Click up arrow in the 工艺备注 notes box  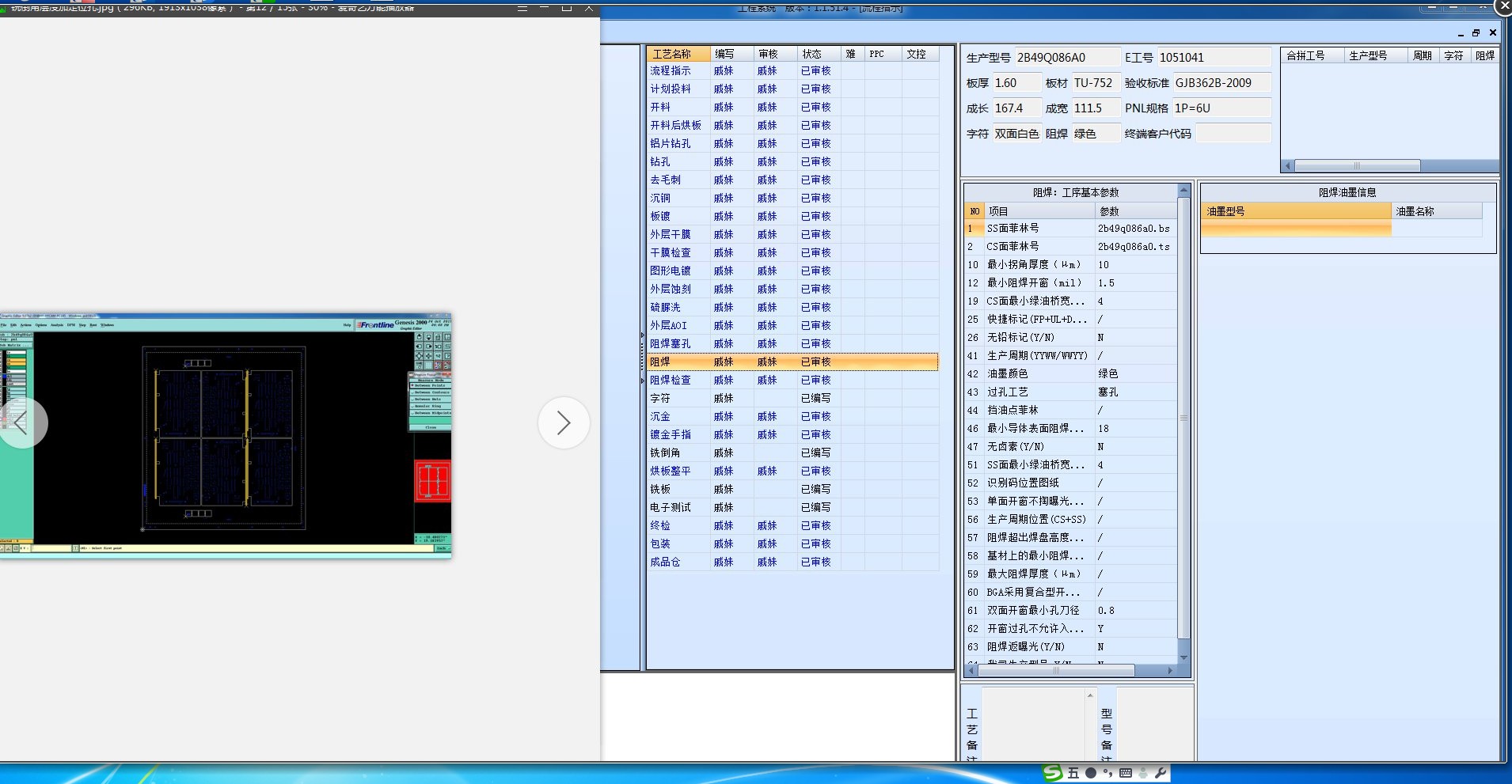click(1090, 695)
